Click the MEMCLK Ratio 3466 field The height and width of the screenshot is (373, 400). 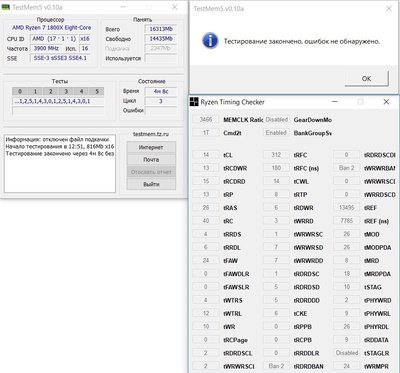click(206, 119)
